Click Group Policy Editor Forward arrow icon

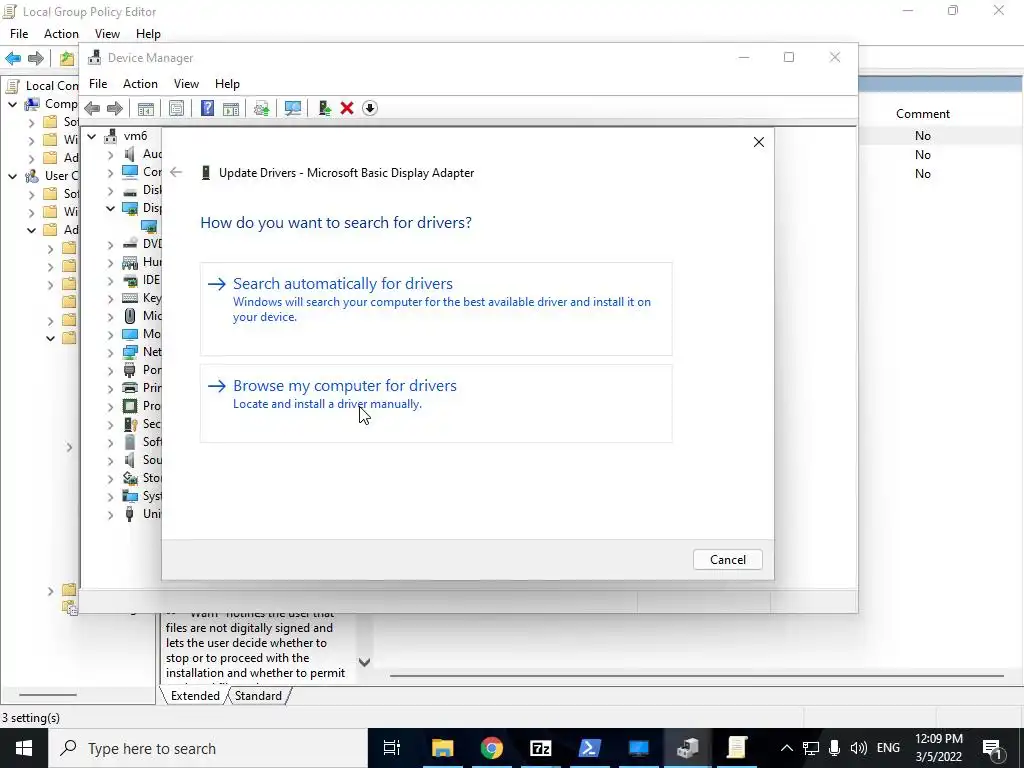point(35,58)
